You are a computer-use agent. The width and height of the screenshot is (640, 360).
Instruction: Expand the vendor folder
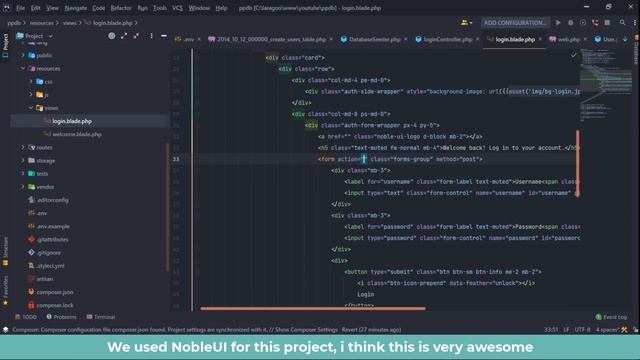coord(23,187)
